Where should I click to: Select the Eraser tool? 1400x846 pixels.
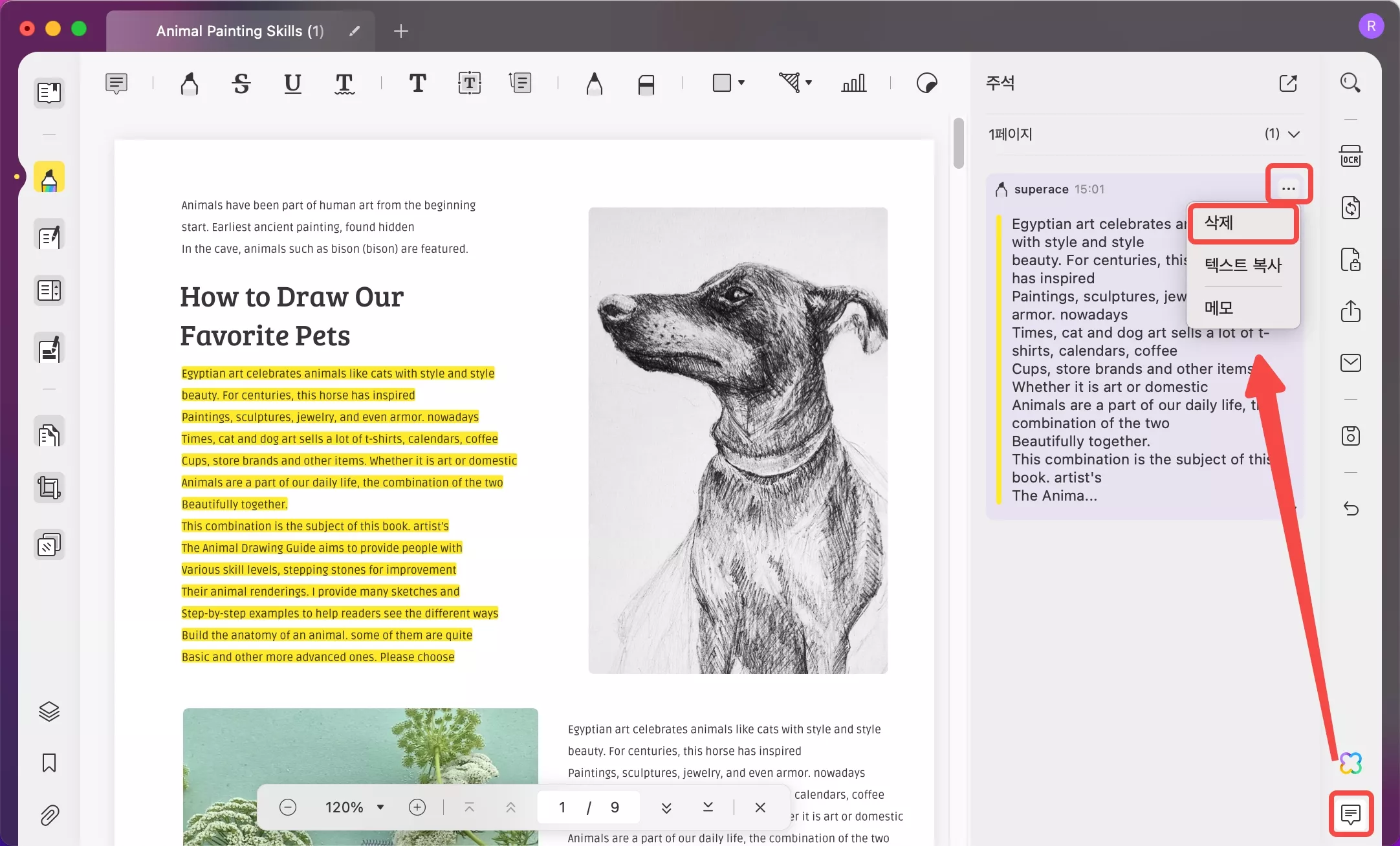pos(646,84)
